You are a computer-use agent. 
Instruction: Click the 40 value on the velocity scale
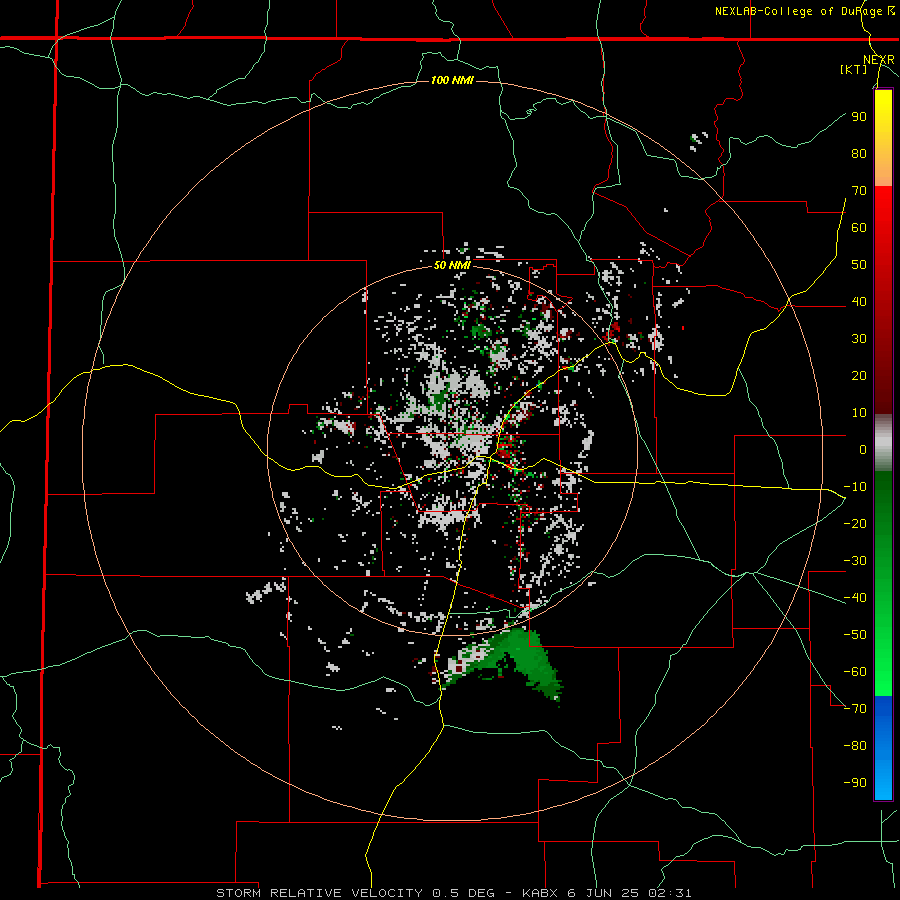click(x=859, y=301)
